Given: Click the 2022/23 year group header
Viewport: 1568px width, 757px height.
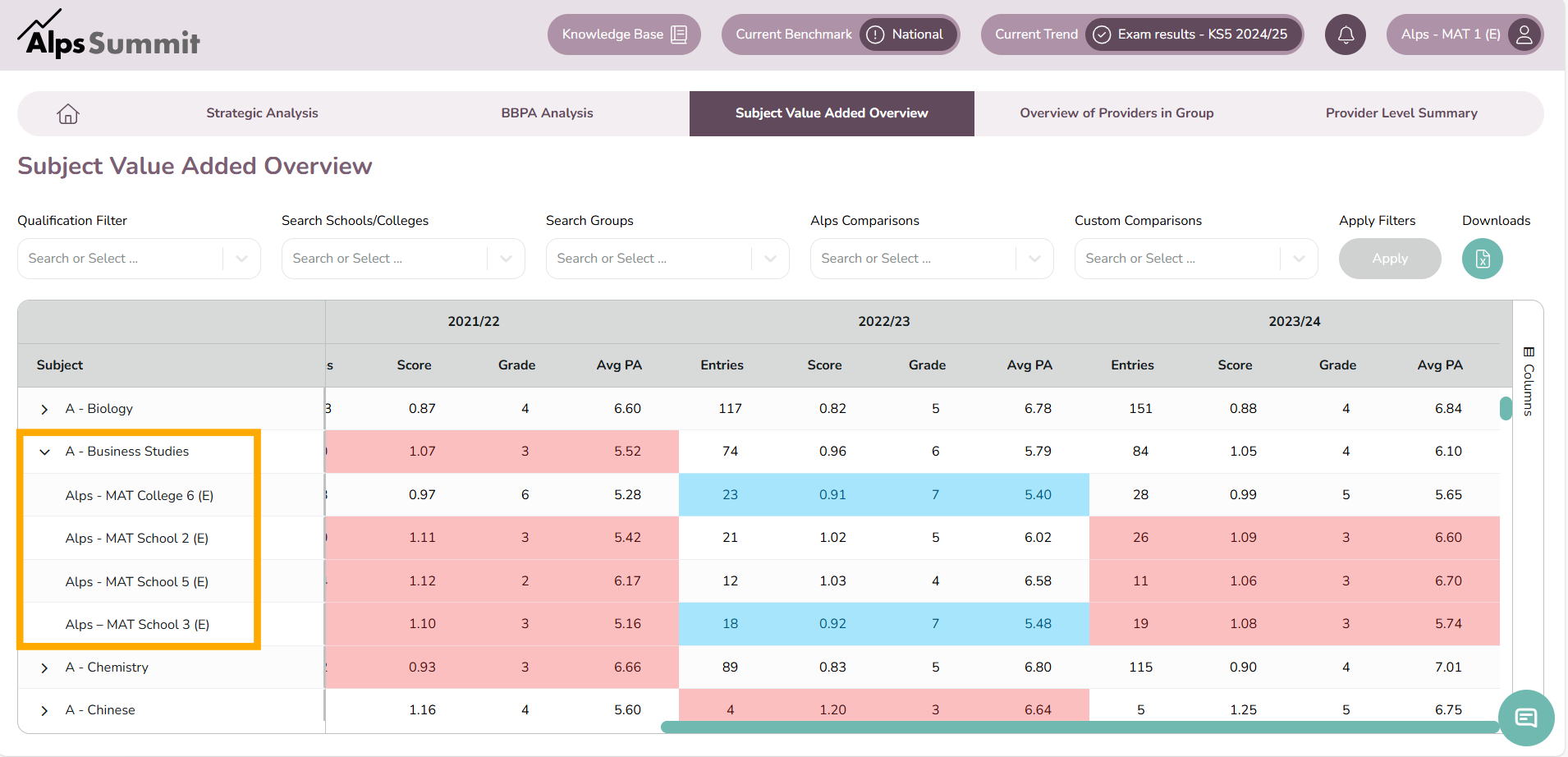Looking at the screenshot, I should point(884,322).
